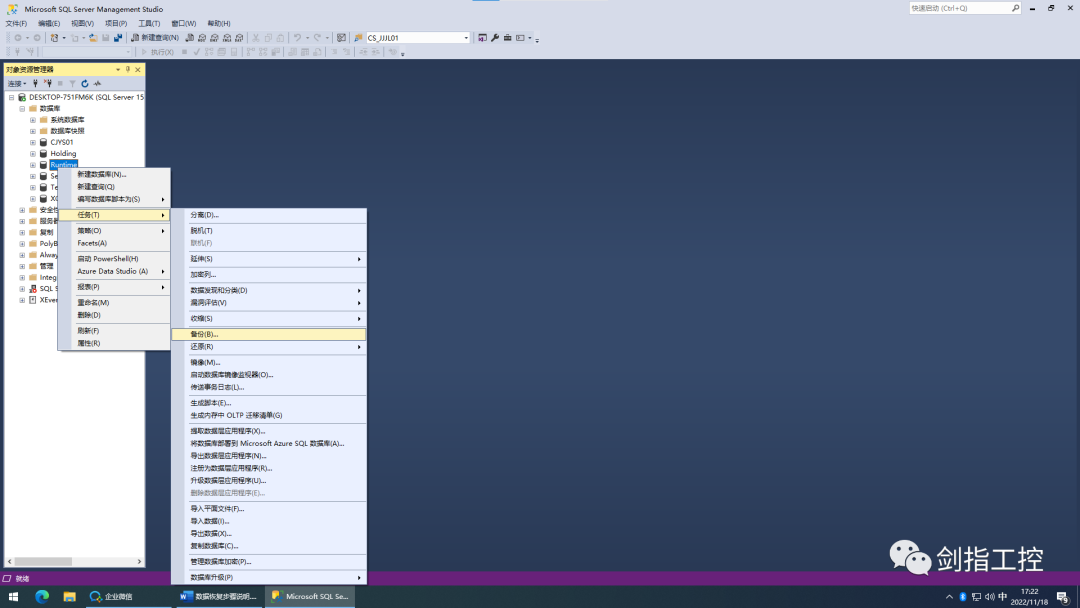This screenshot has height=608, width=1080.
Task: Expand the 系统数据库 folder node
Action: (x=32, y=120)
